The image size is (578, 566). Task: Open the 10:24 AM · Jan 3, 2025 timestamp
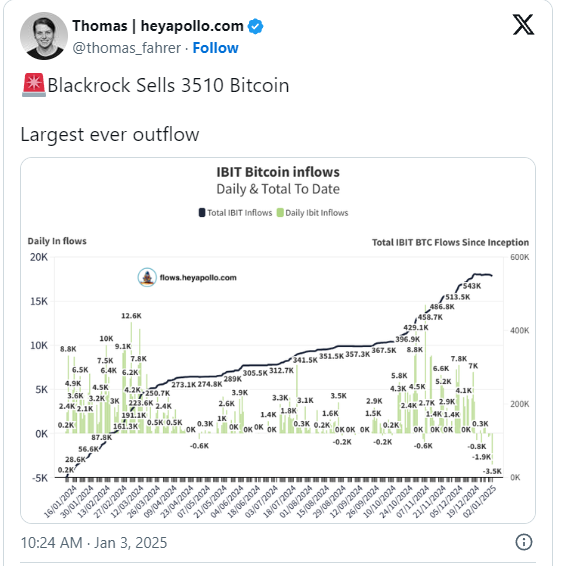click(x=94, y=543)
